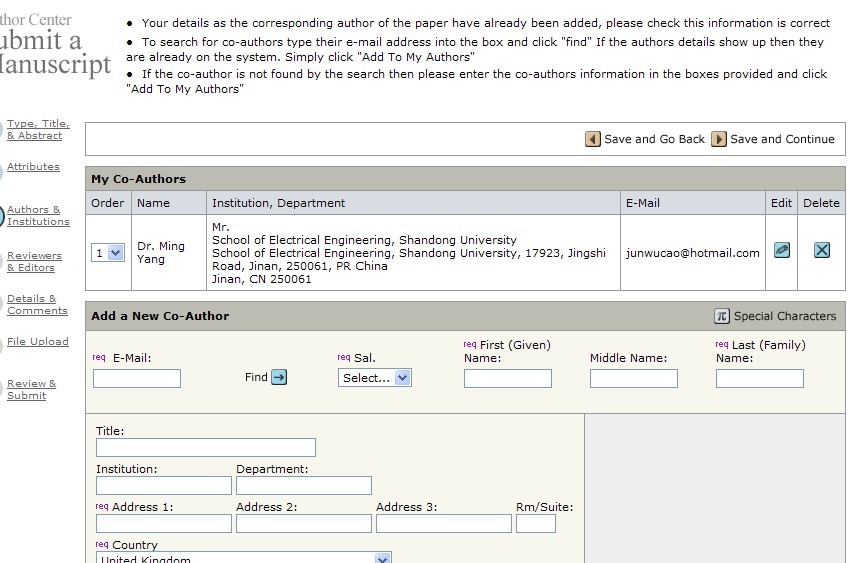
Task: Open the File Upload step
Action: pyautogui.click(x=38, y=342)
